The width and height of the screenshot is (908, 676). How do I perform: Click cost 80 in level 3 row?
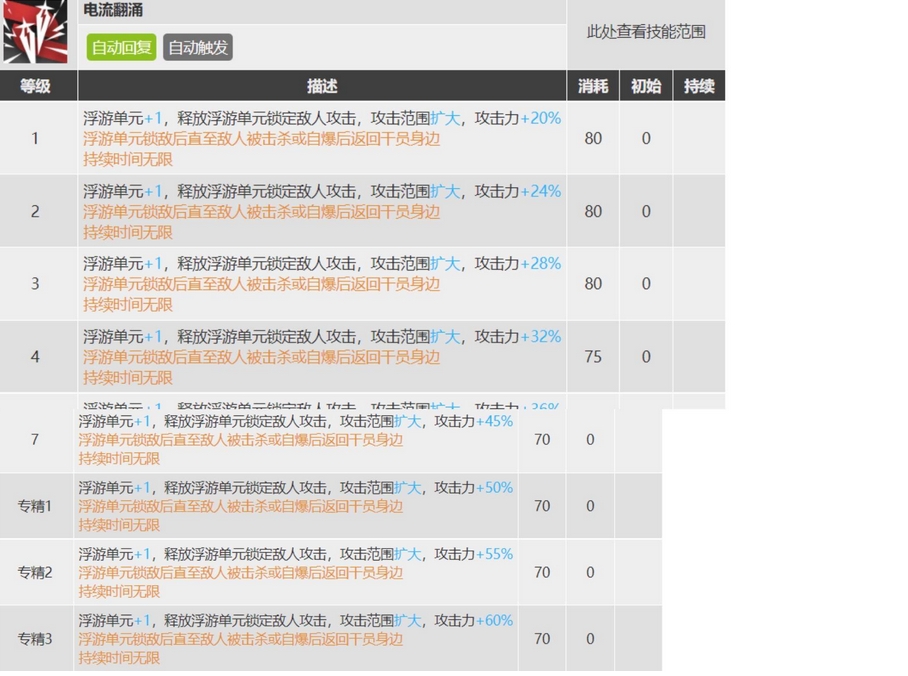[593, 284]
